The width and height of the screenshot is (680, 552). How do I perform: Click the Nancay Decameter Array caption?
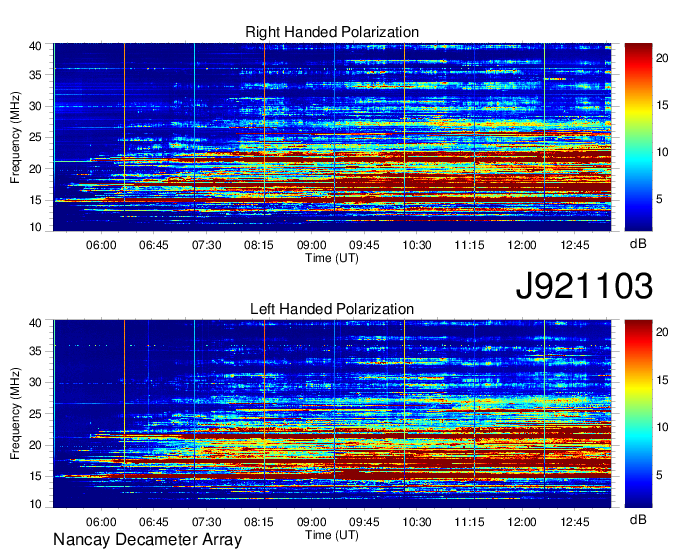[x=147, y=539]
